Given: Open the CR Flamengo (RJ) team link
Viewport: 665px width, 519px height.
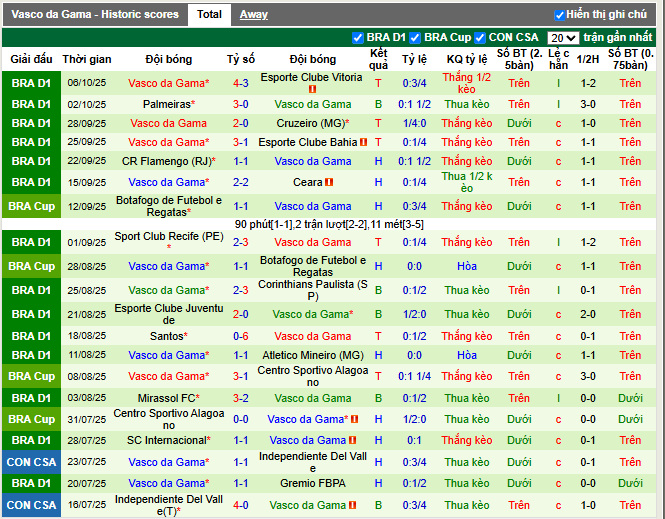Looking at the screenshot, I should tap(168, 161).
